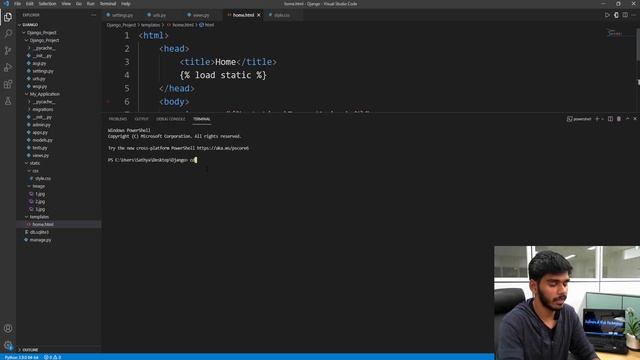640x360 pixels.
Task: Open style.css in the explorer tree
Action: (42, 178)
